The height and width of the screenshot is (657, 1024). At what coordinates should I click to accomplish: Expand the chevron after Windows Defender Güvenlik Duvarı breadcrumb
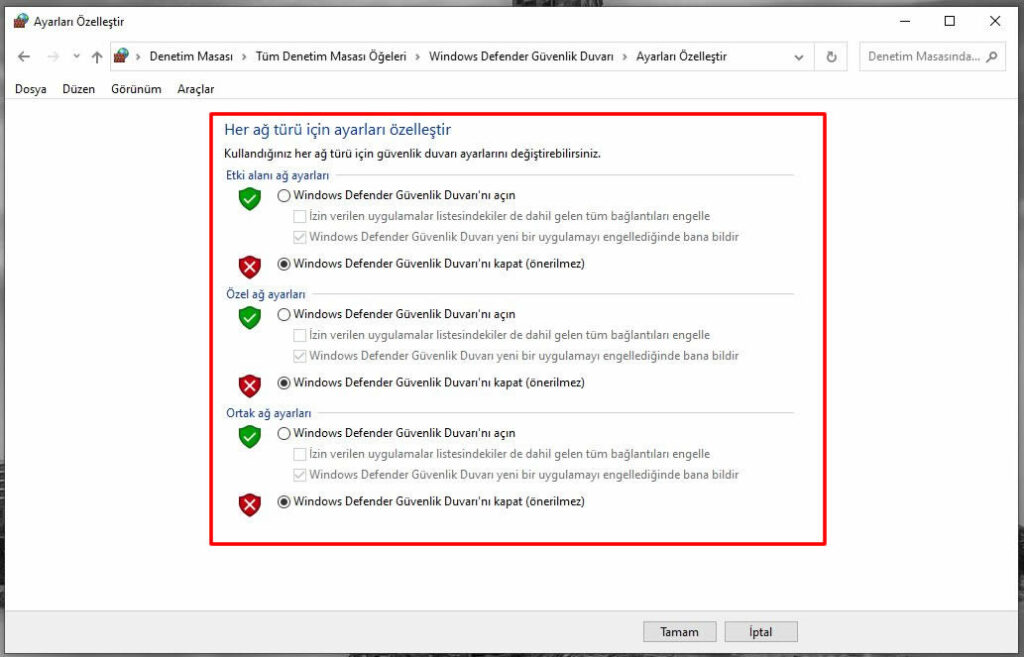[625, 57]
